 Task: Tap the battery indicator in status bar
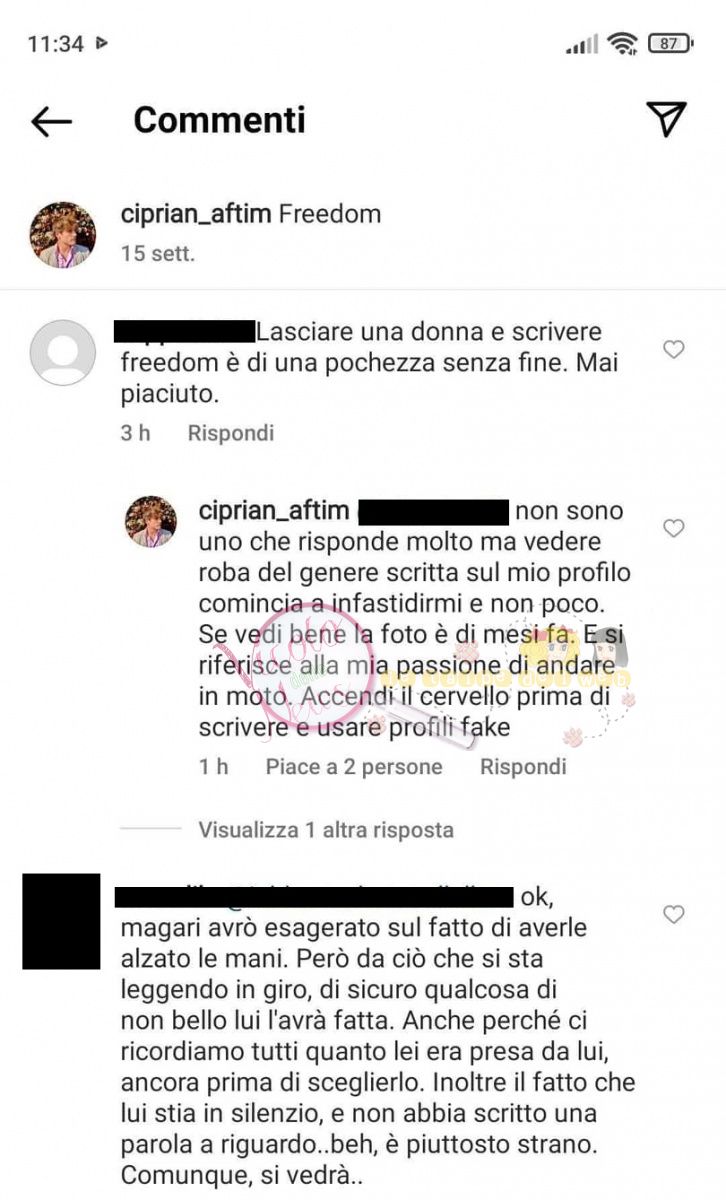(x=670, y=43)
